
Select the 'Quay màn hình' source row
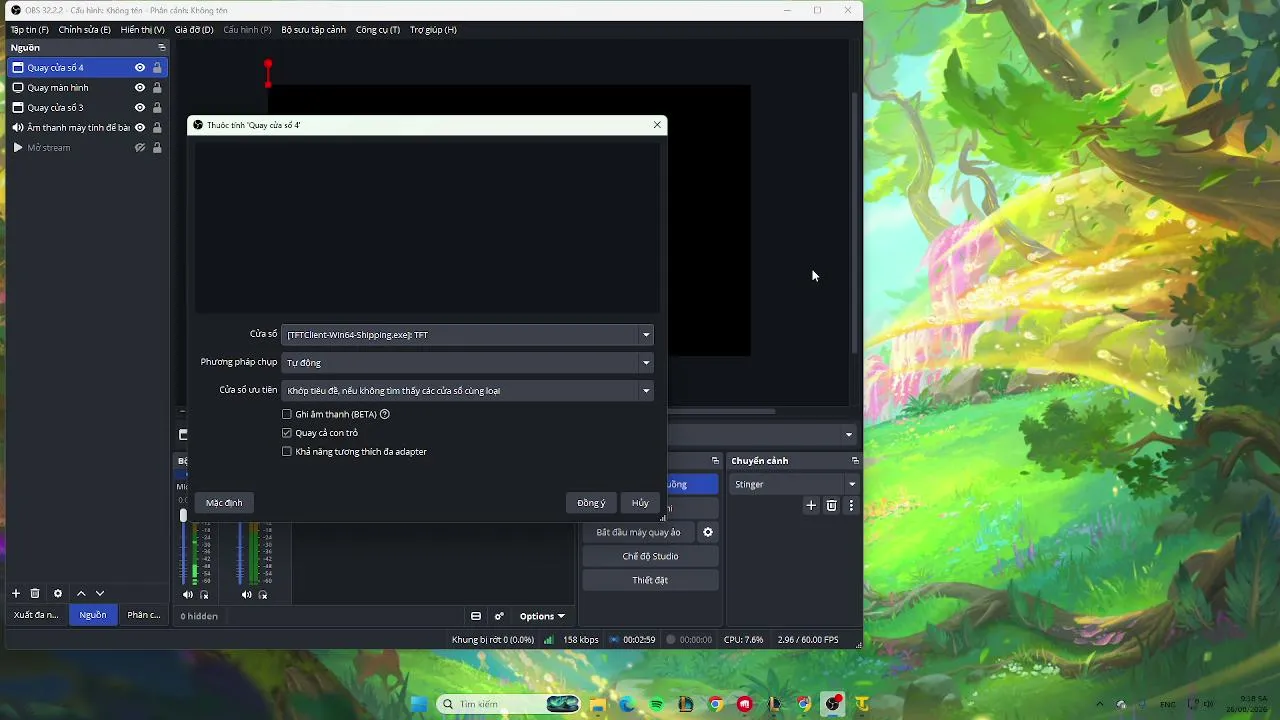[x=88, y=88]
